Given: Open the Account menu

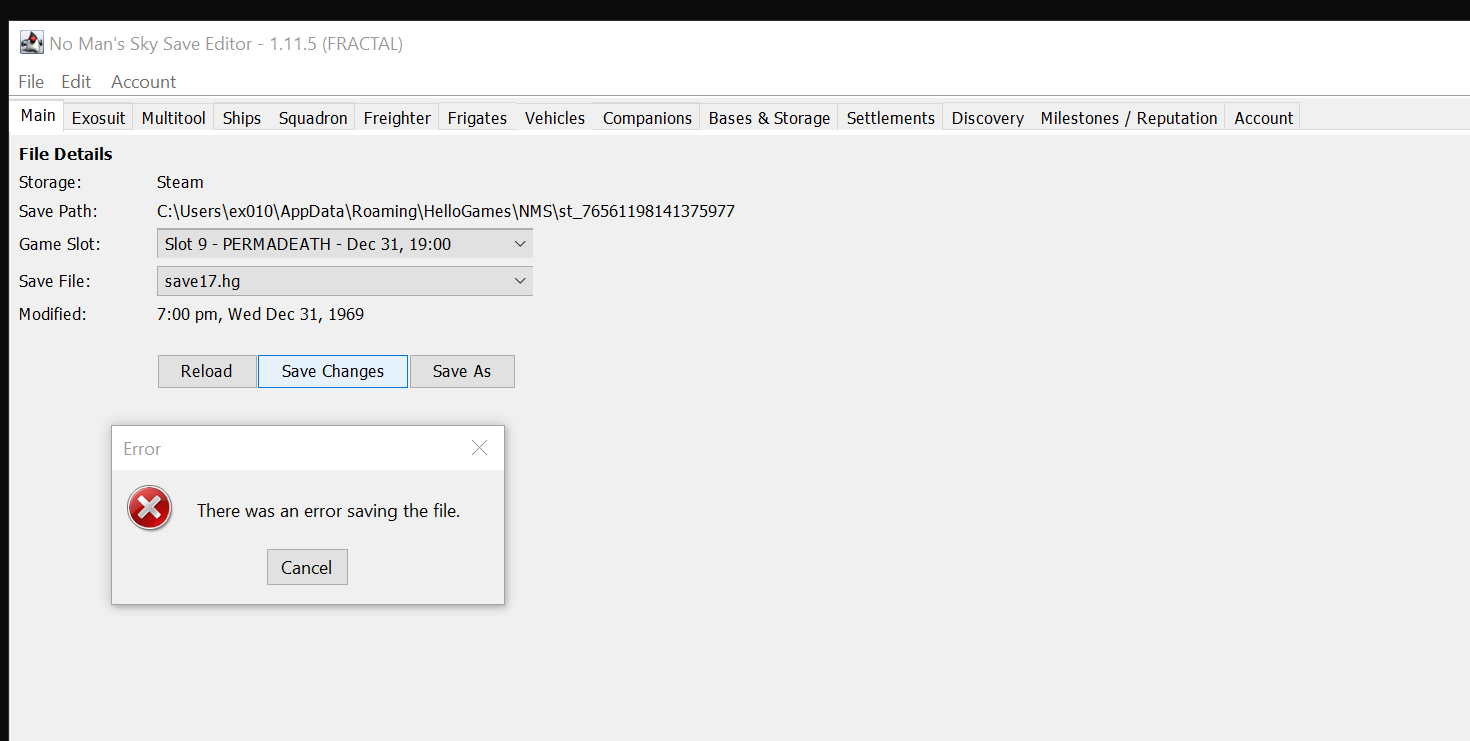Looking at the screenshot, I should pos(143,81).
